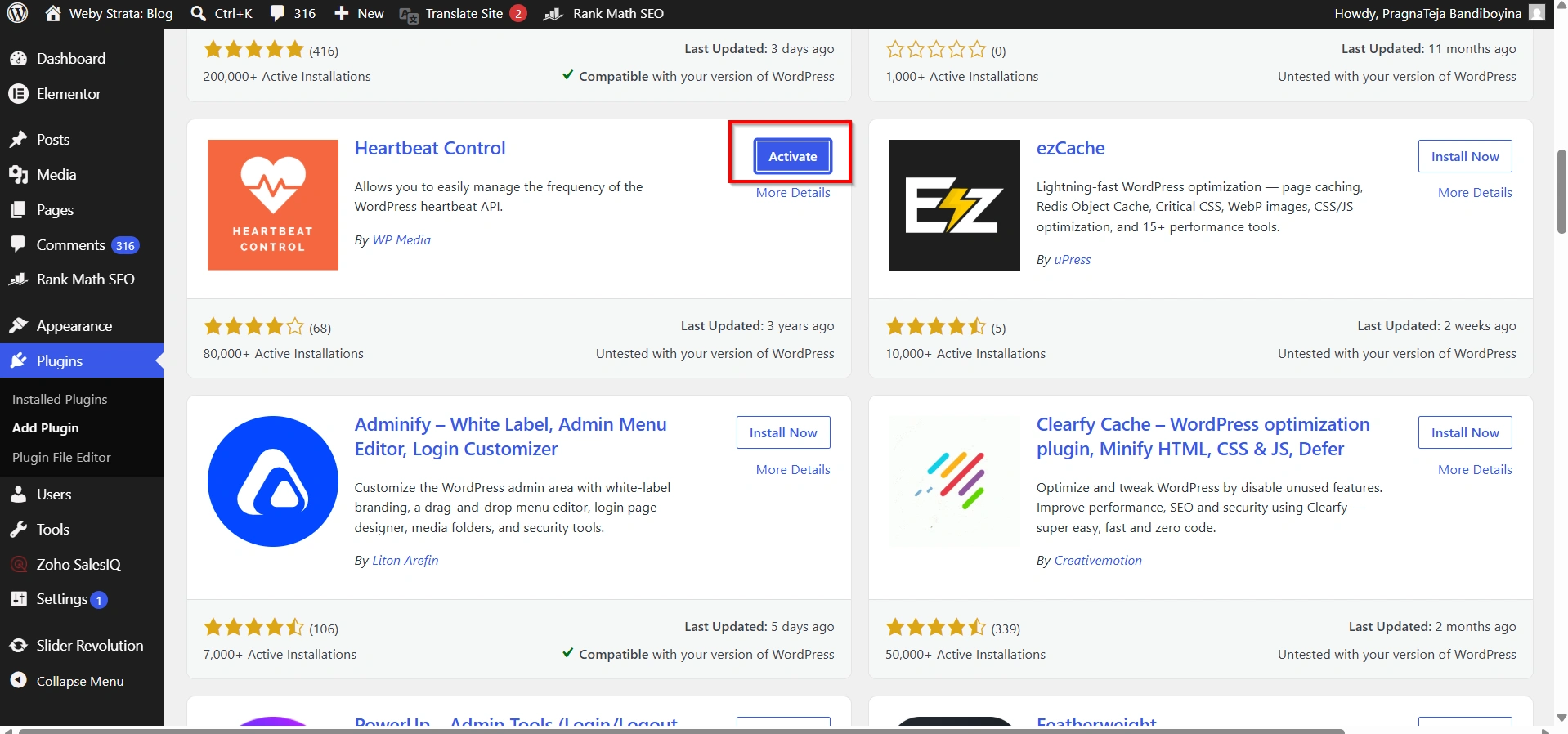
Task: Click the Zoho SalesIQ icon
Action: pos(18,564)
